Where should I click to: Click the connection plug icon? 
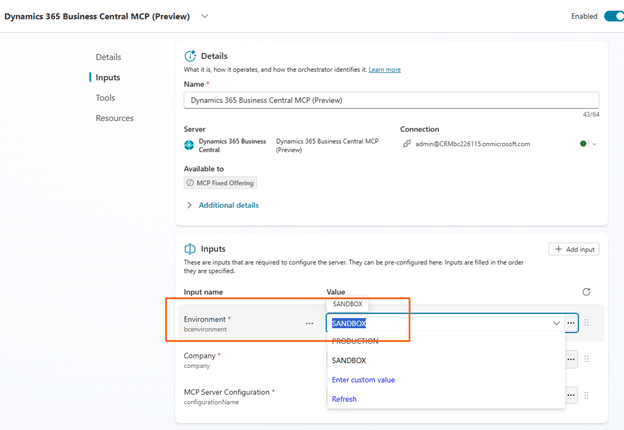coord(406,144)
